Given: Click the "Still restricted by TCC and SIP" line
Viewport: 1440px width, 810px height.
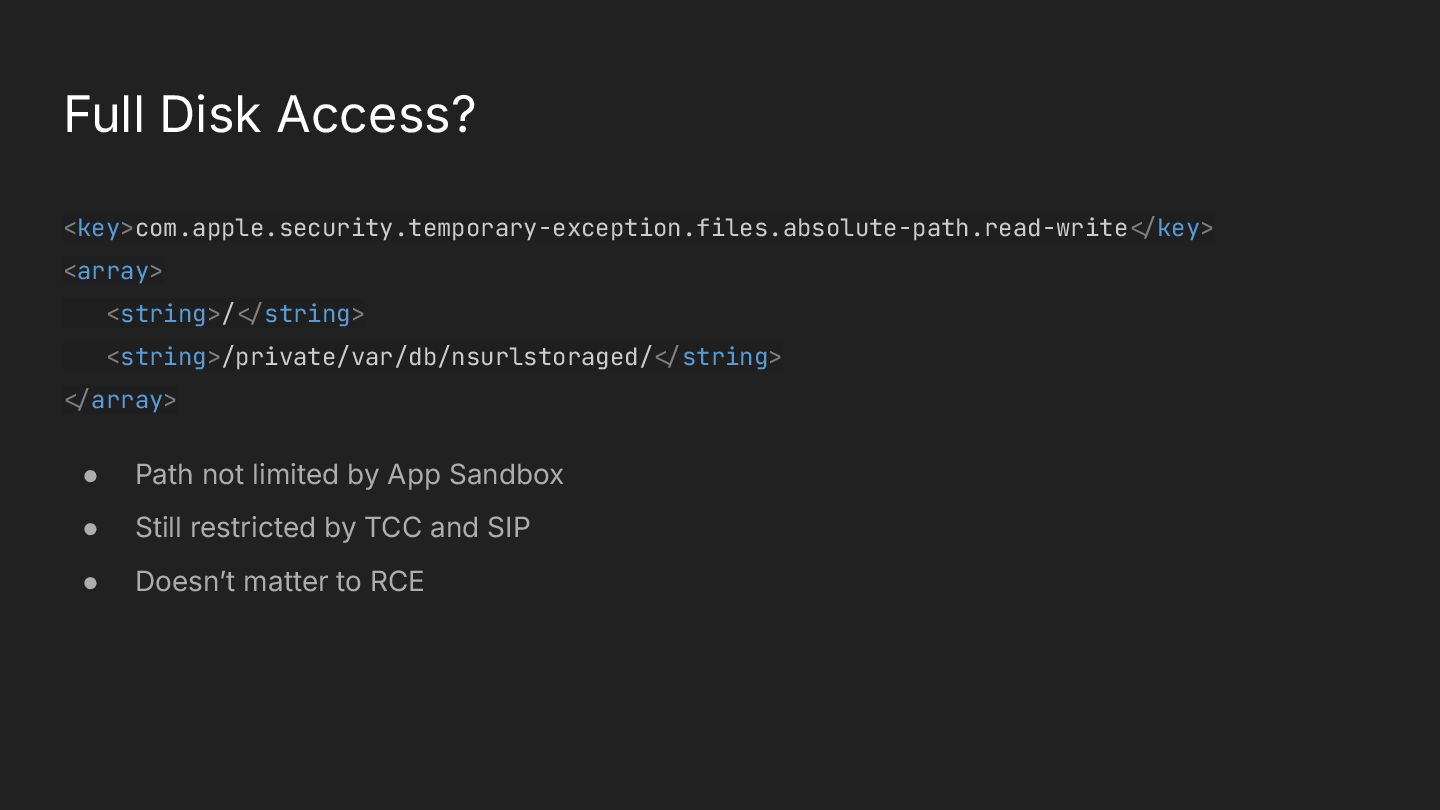Looking at the screenshot, I should (x=332, y=527).
